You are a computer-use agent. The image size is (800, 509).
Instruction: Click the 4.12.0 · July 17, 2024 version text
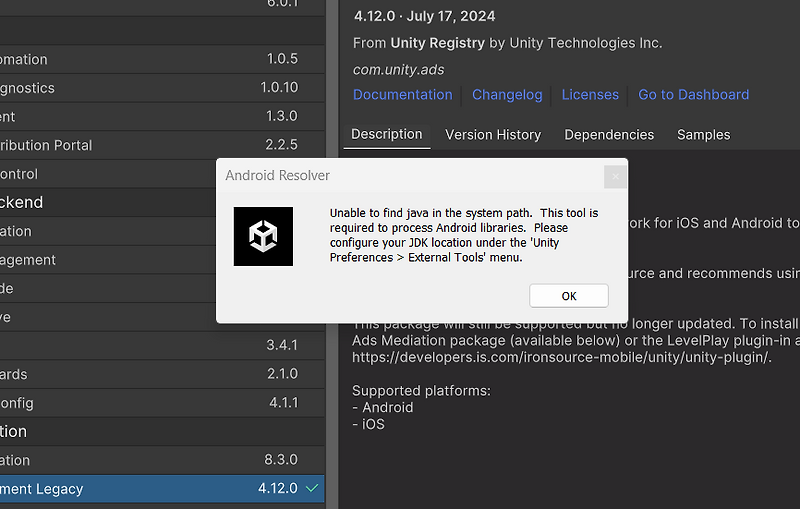point(424,16)
